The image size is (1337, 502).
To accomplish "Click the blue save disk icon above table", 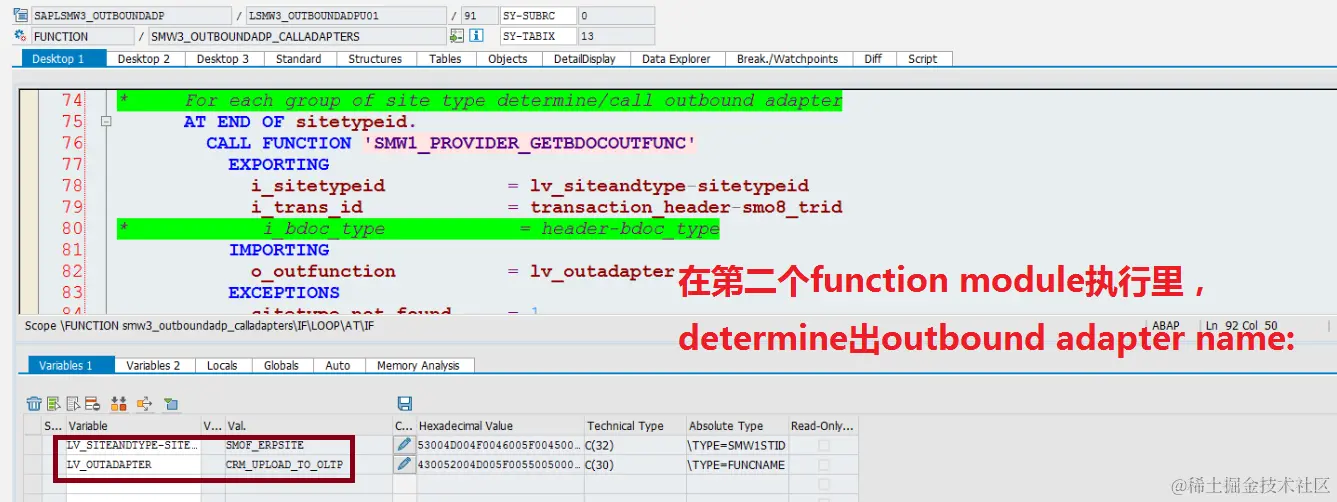I will coord(405,404).
